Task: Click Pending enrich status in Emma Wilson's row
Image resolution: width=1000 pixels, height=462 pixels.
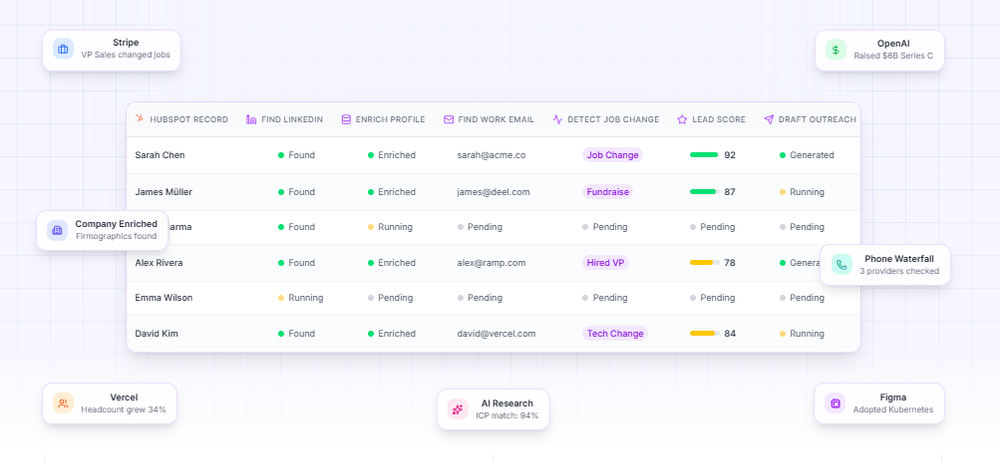Action: coord(390,298)
